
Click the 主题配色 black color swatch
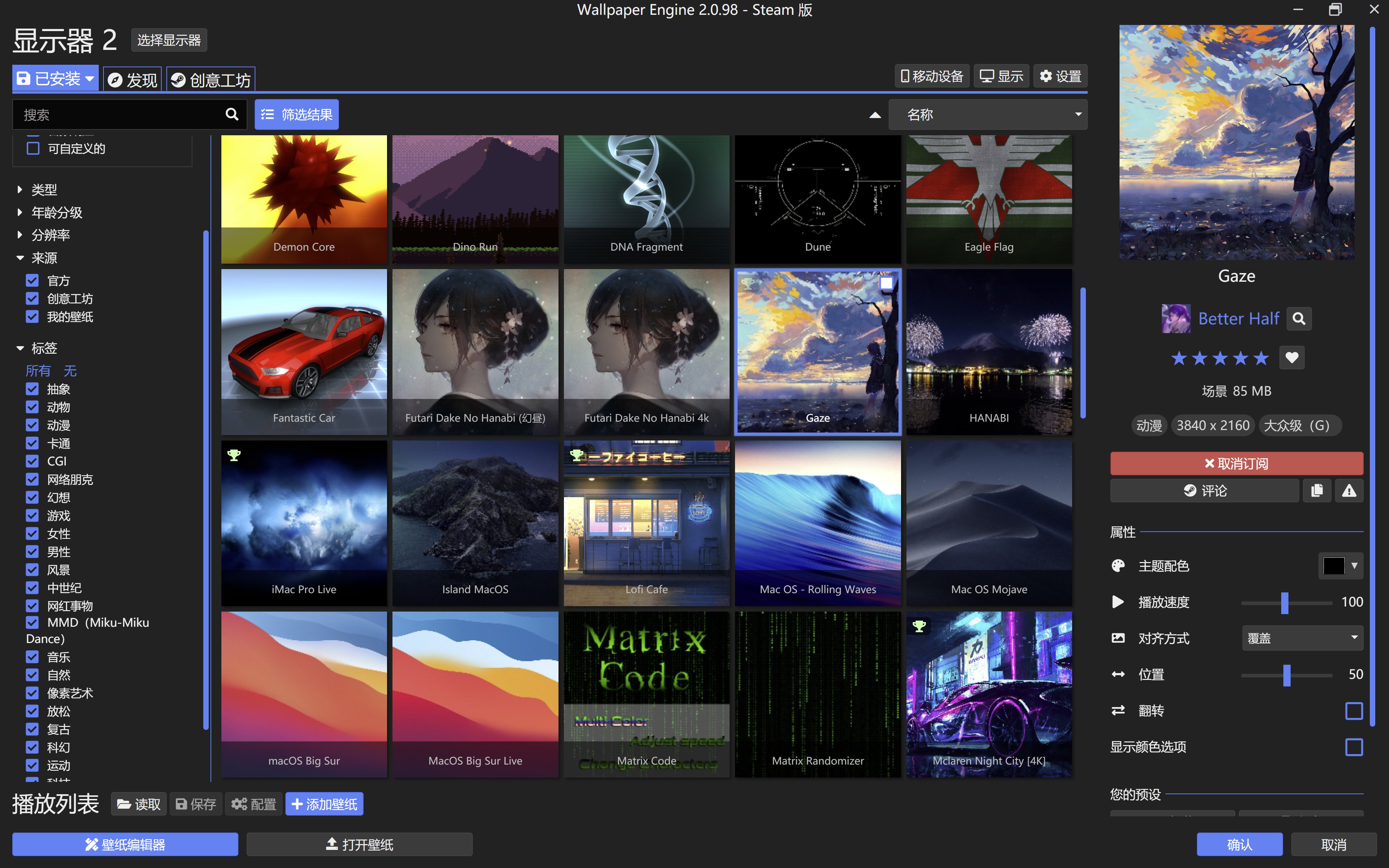(x=1333, y=565)
